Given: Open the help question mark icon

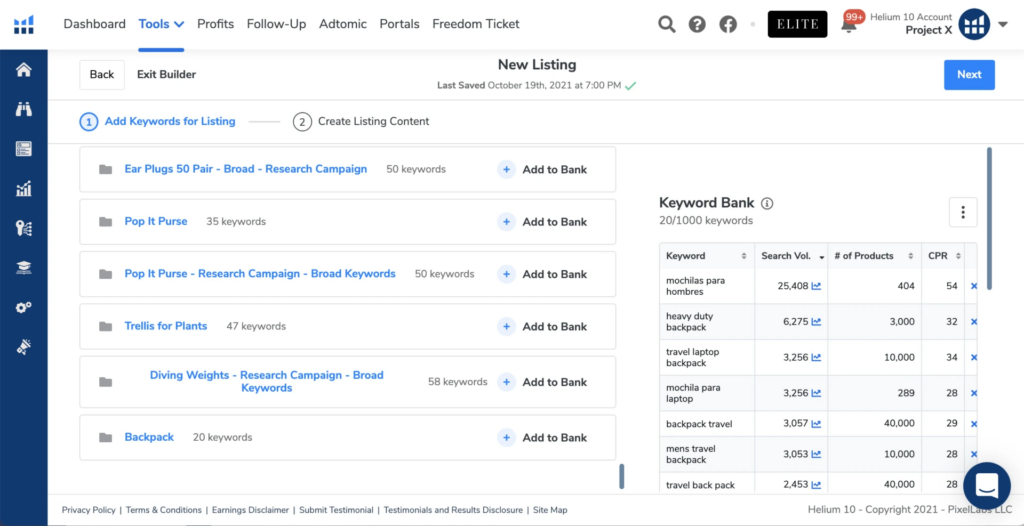Looking at the screenshot, I should tap(697, 24).
